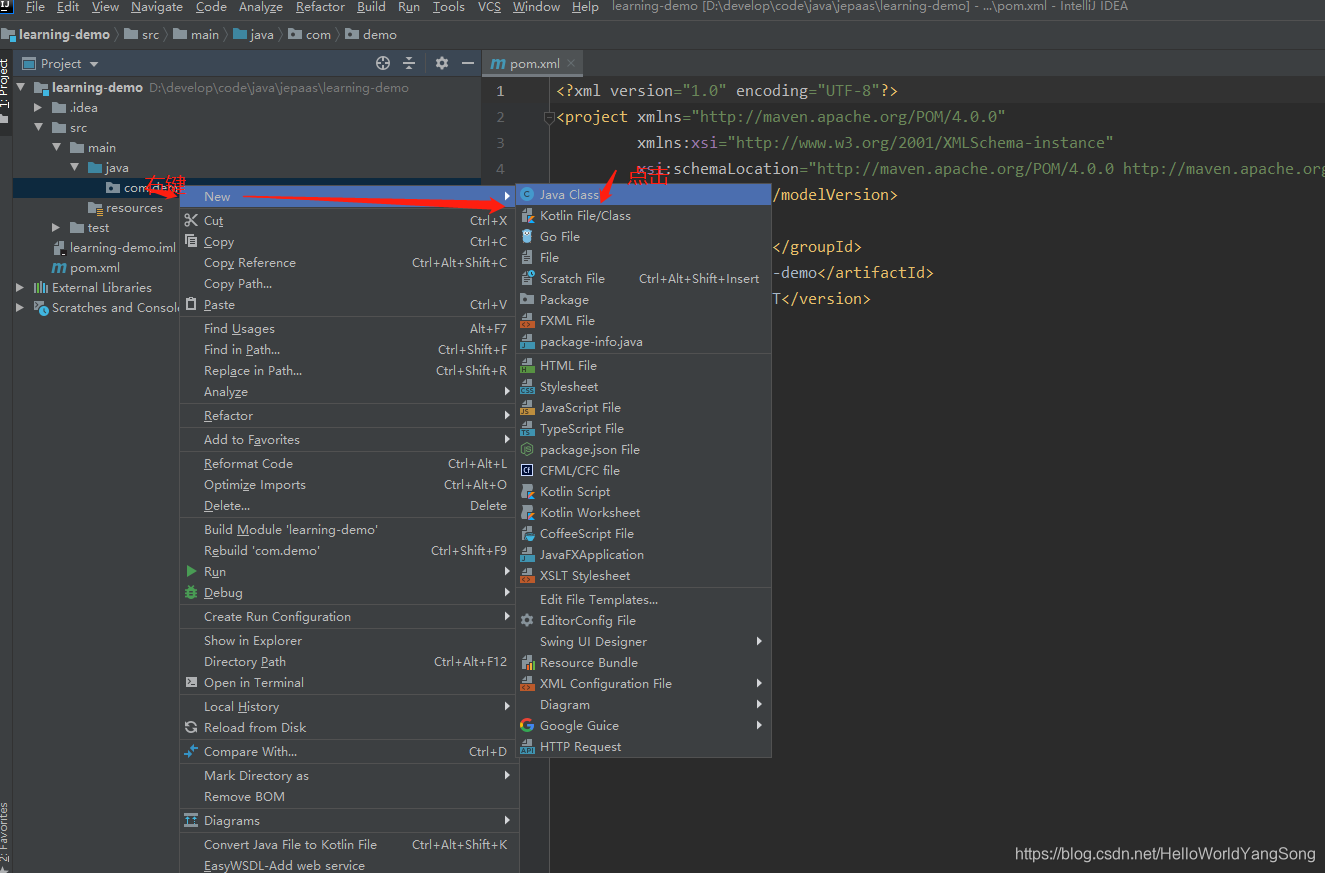
Task: Click the JavaScript File icon
Action: click(527, 407)
